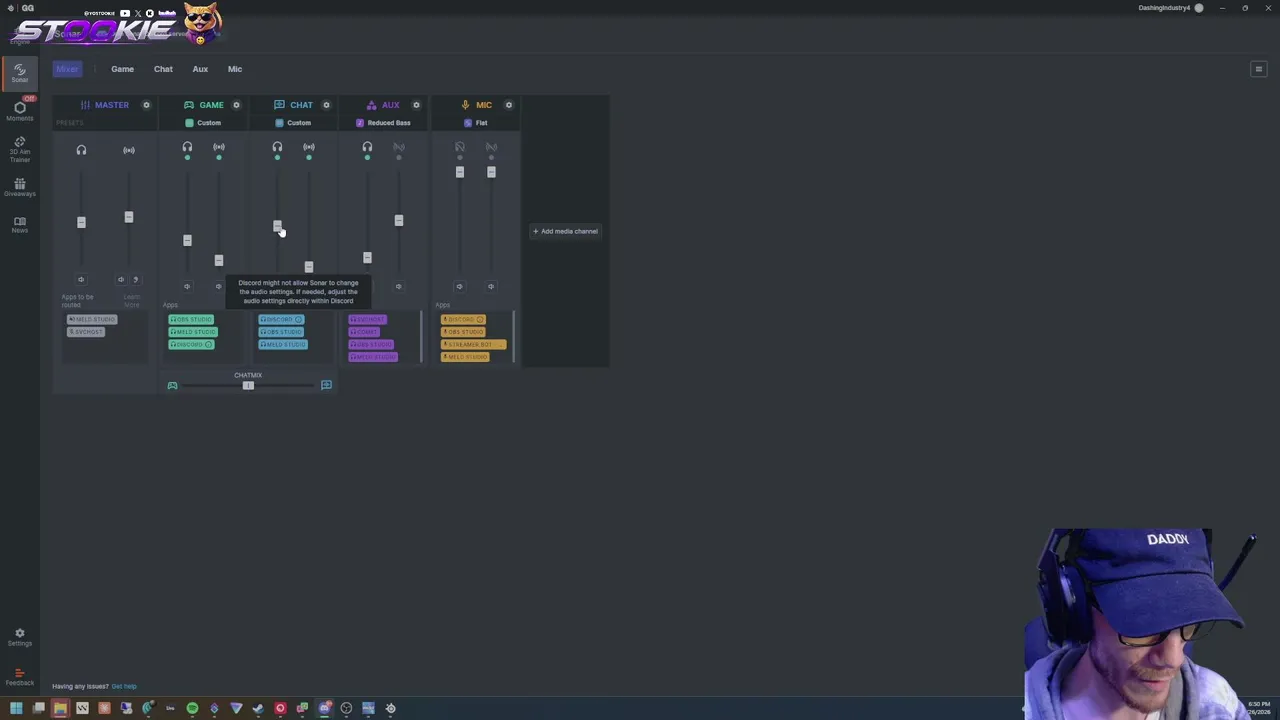Click the Discord info icon in Mic apps
Viewport: 1280px width, 720px height.
(x=479, y=319)
